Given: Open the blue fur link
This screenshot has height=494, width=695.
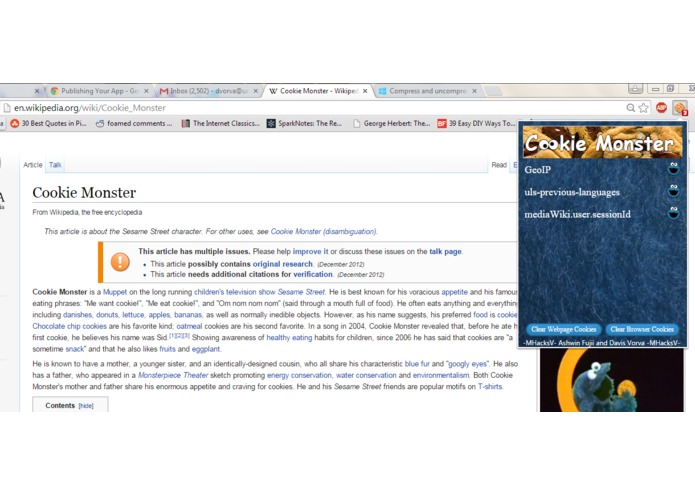Looking at the screenshot, I should point(417,364).
